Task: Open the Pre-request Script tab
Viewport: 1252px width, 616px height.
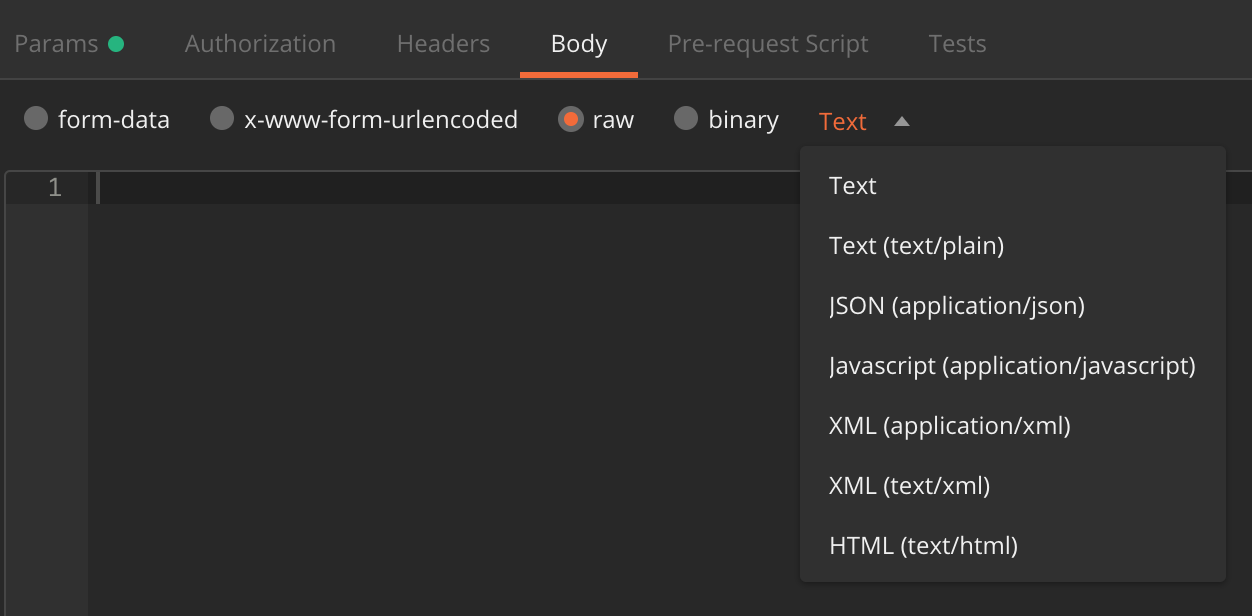Action: tap(768, 44)
